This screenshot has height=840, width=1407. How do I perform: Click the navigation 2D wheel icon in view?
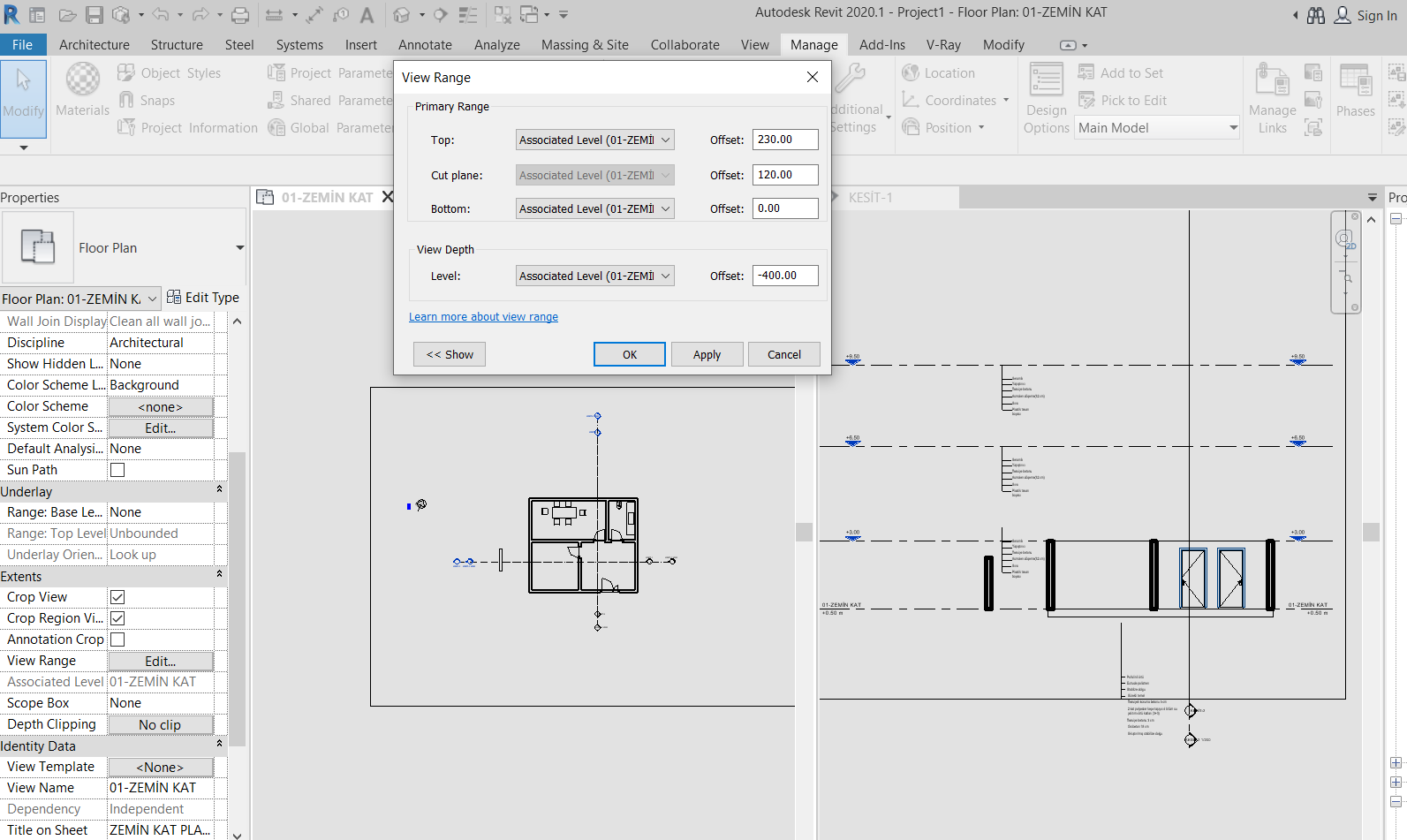pyautogui.click(x=1346, y=239)
